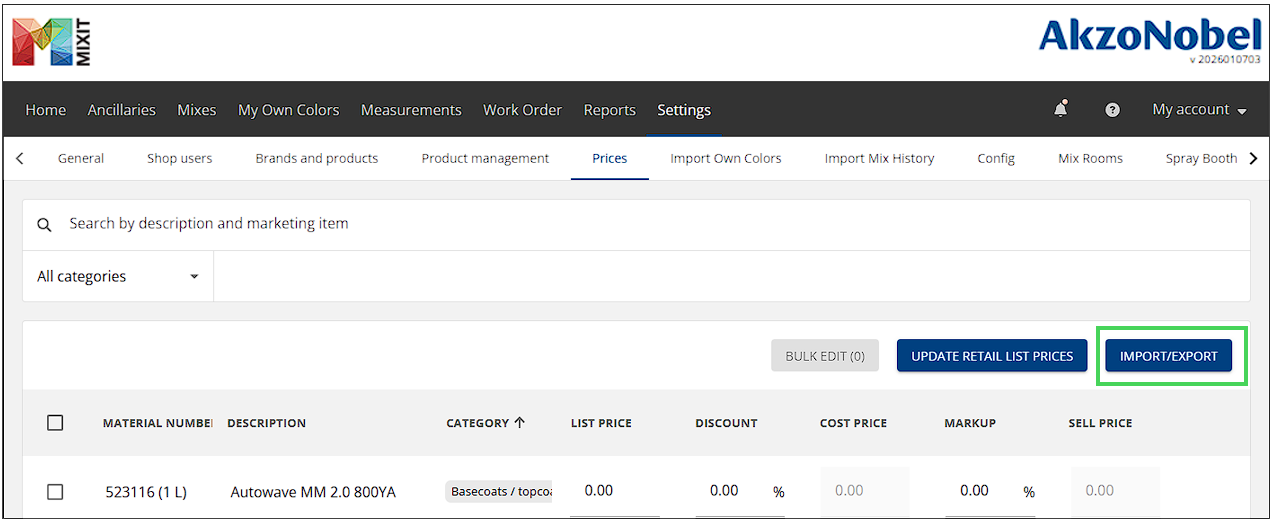This screenshot has width=1272, height=524.
Task: Open the Ancillaries menu item
Action: point(122,110)
